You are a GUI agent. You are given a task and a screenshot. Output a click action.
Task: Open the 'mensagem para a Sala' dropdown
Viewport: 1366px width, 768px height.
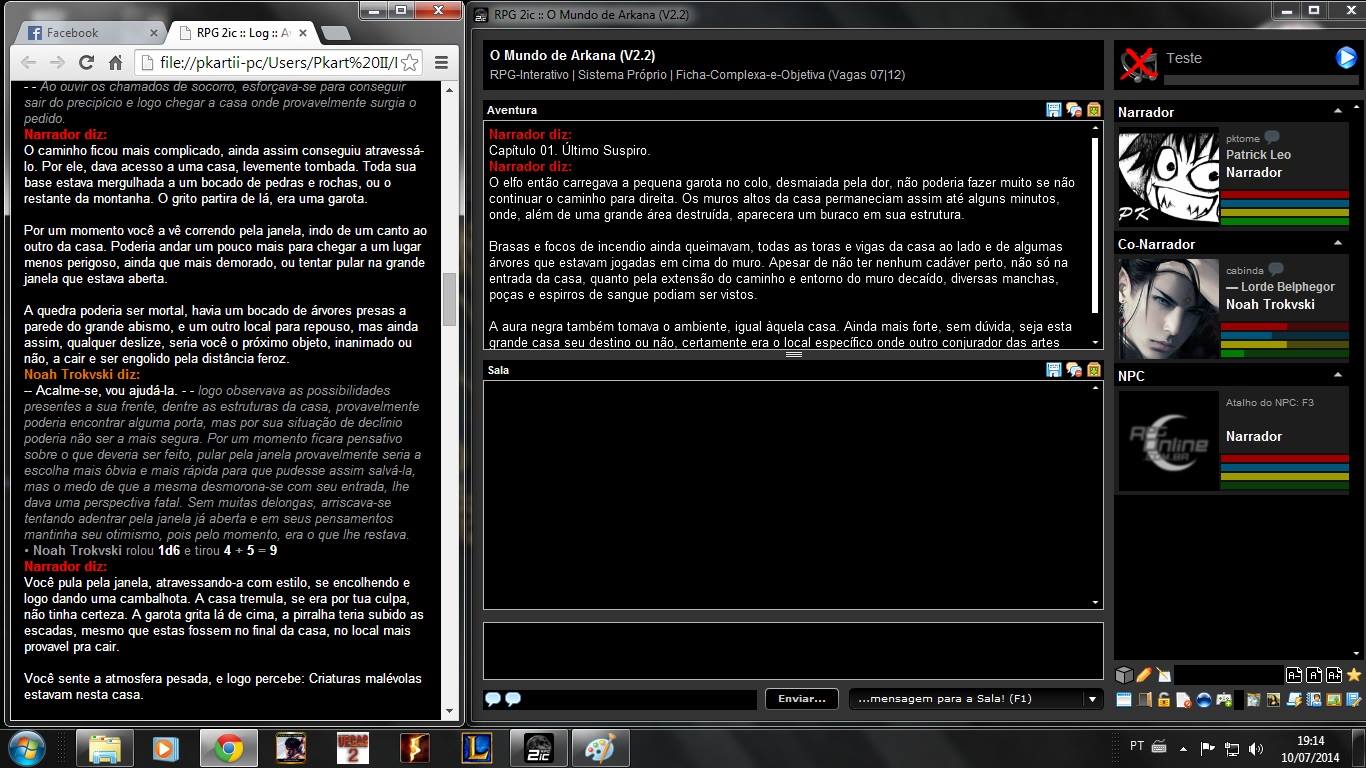point(1092,700)
